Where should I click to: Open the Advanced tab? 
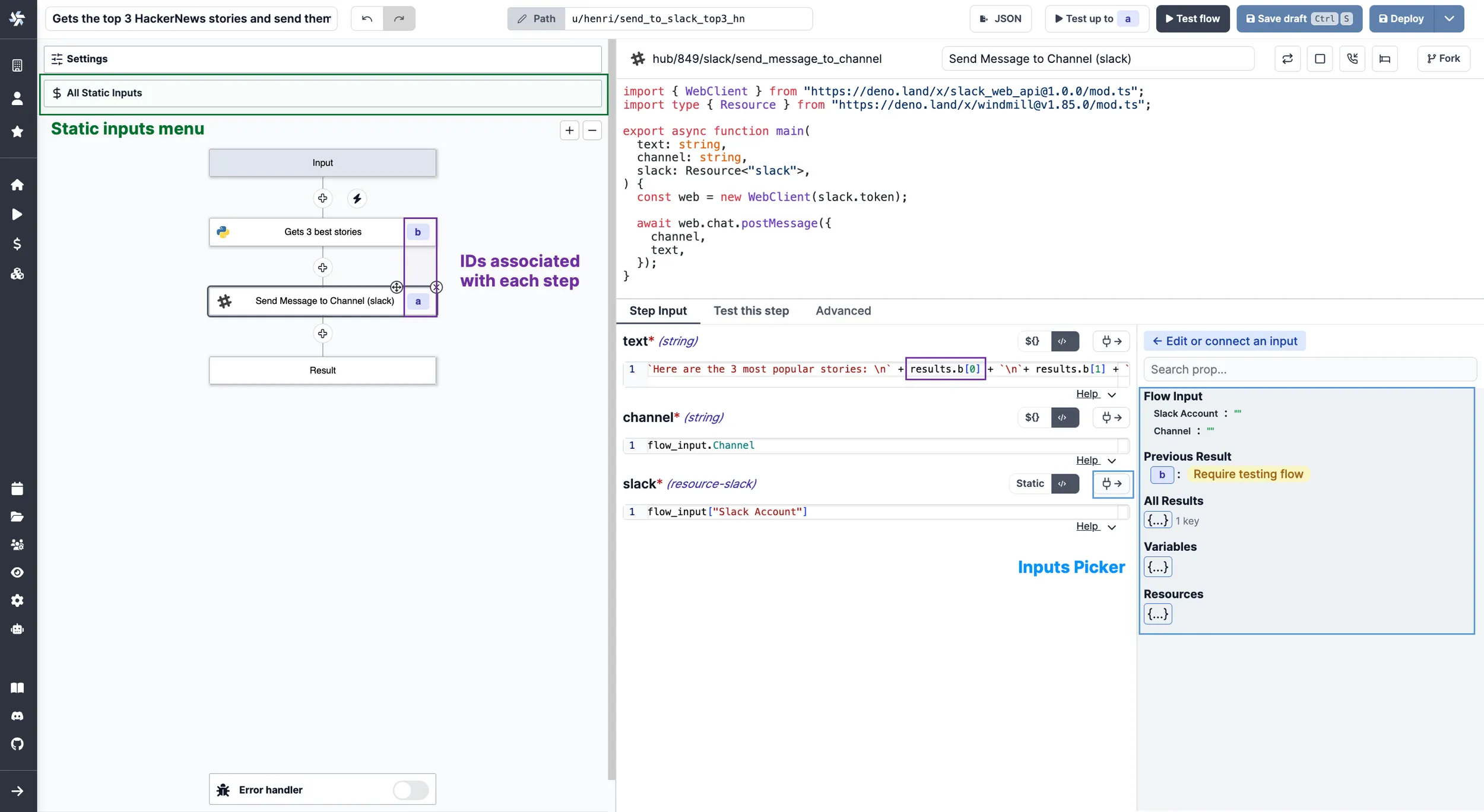843,310
